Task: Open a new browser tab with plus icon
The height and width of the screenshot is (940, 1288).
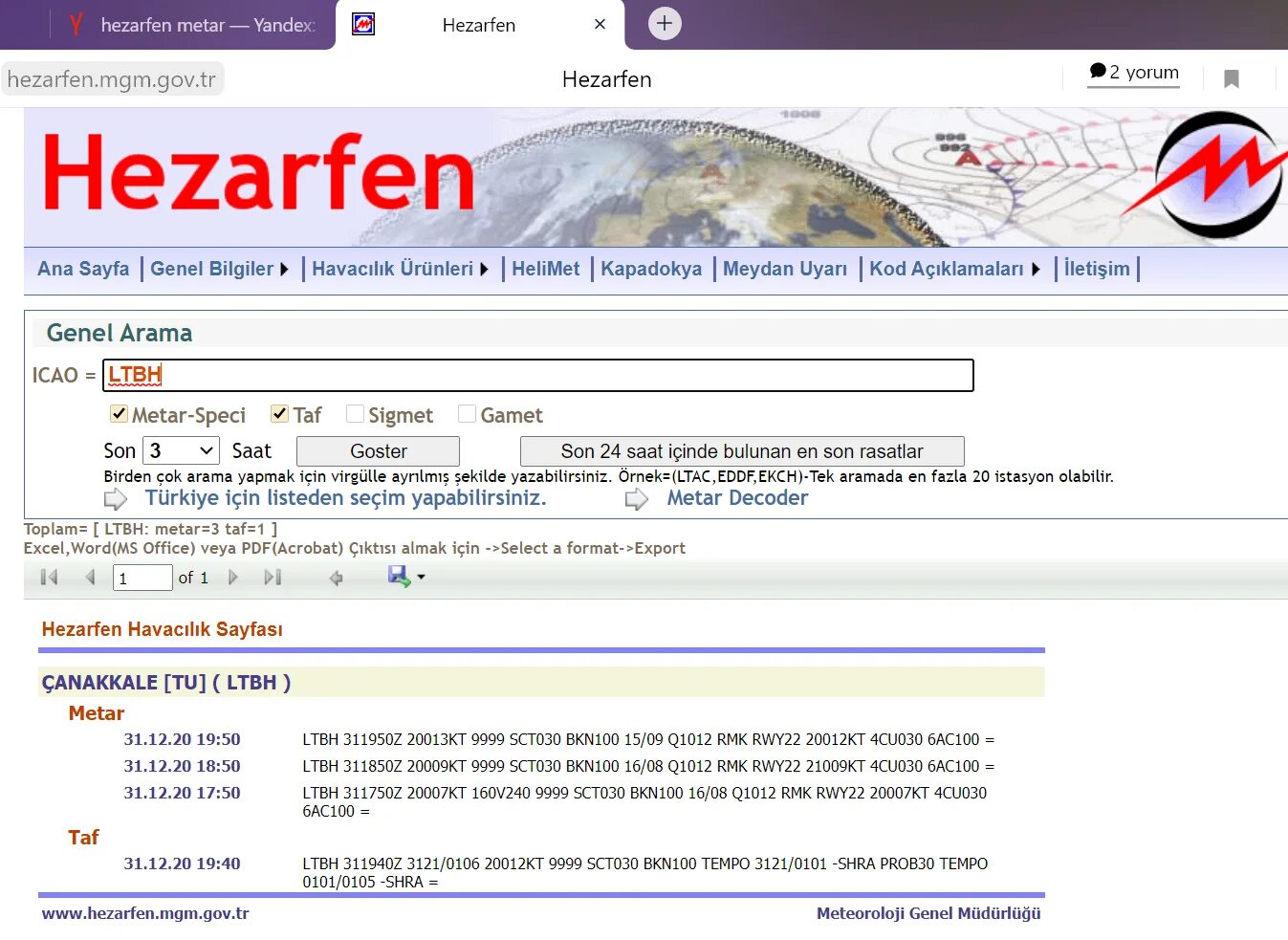Action: coord(665,23)
